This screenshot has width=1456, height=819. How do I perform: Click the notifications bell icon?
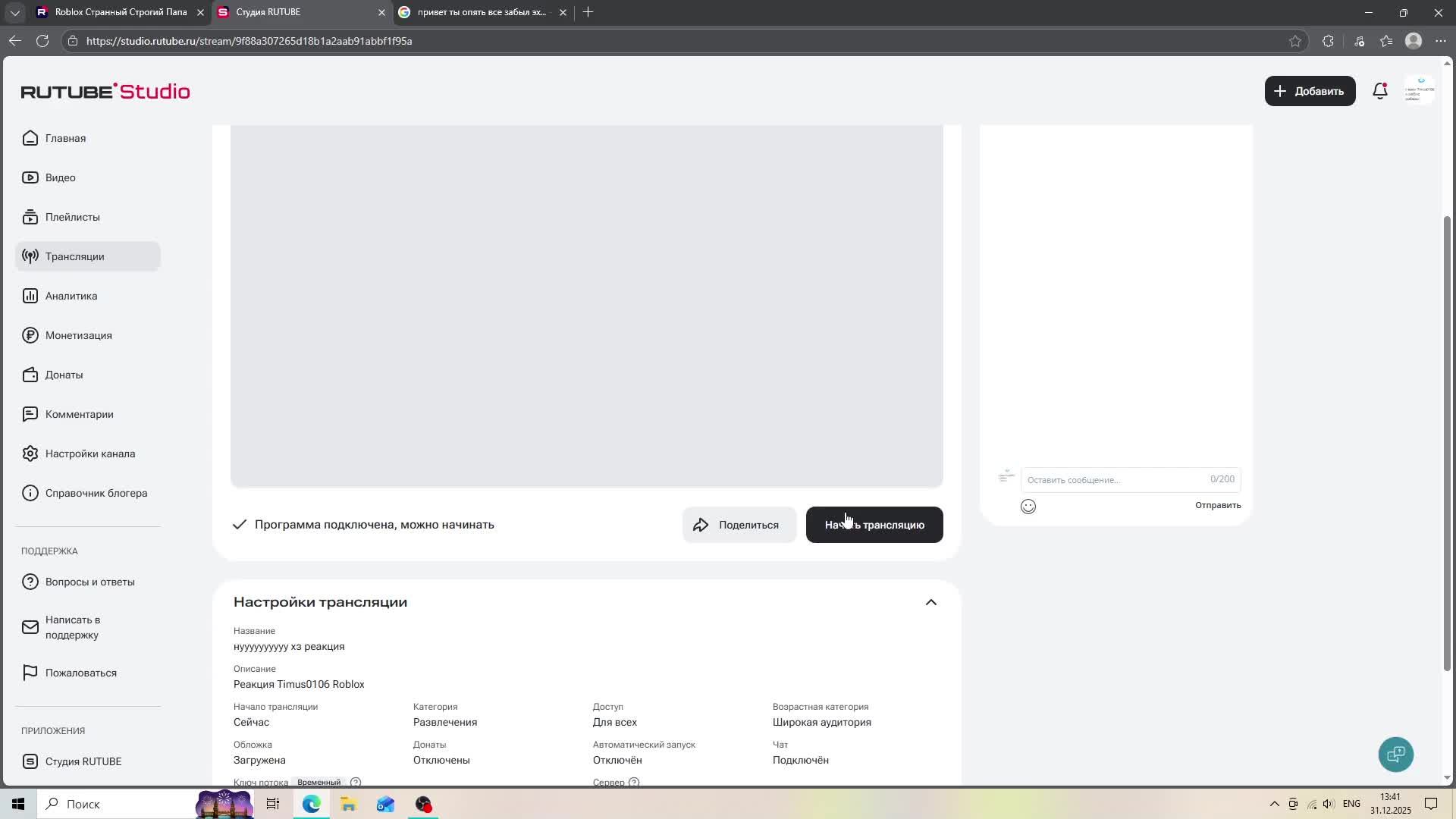(x=1380, y=91)
